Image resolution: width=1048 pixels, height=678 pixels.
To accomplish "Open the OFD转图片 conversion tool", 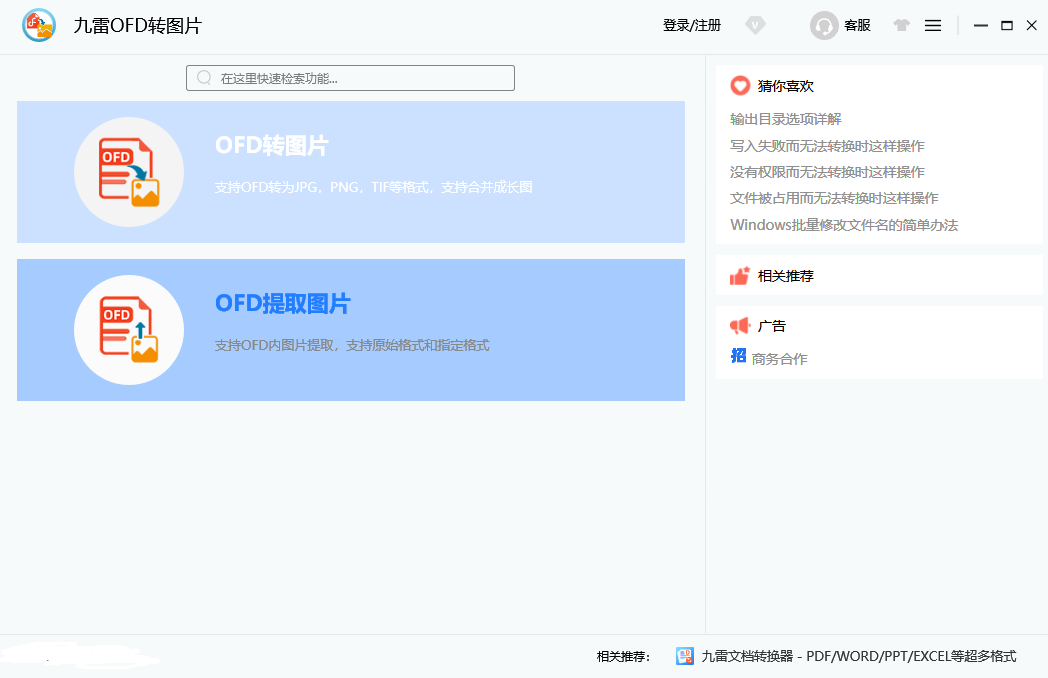I will [350, 171].
